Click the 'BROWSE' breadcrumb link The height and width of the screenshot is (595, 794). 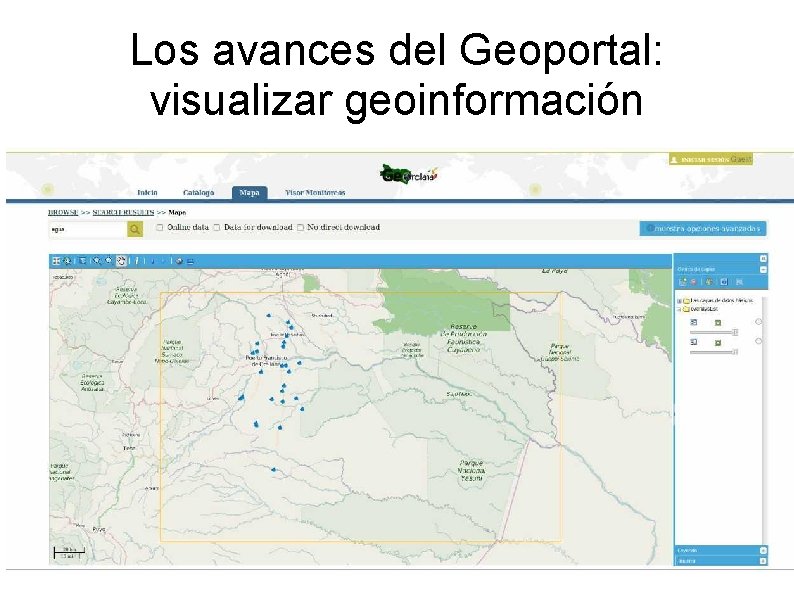click(63, 212)
